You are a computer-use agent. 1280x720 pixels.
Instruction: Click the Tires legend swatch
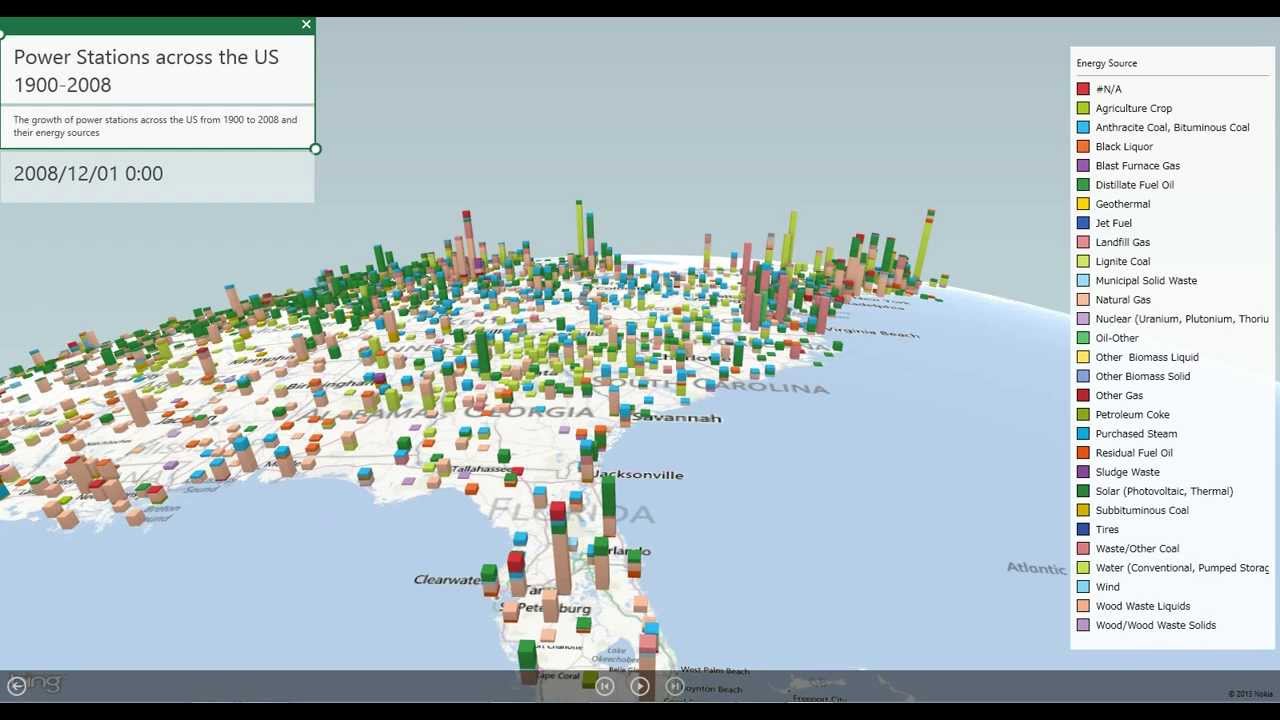(1083, 529)
